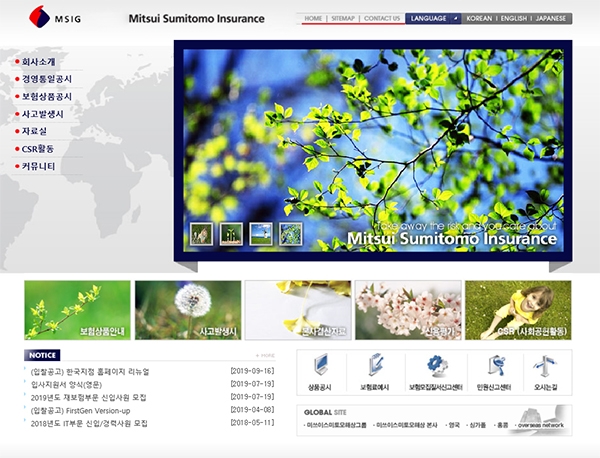
Task: Open 미쓰이스미토모해상그룹 global site link
Action: pos(336,425)
